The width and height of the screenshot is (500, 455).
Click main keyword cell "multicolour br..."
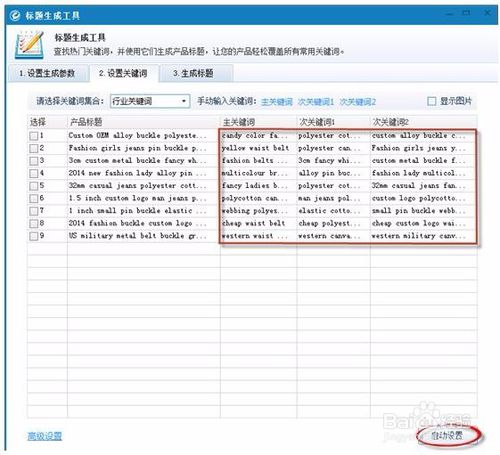(x=255, y=173)
